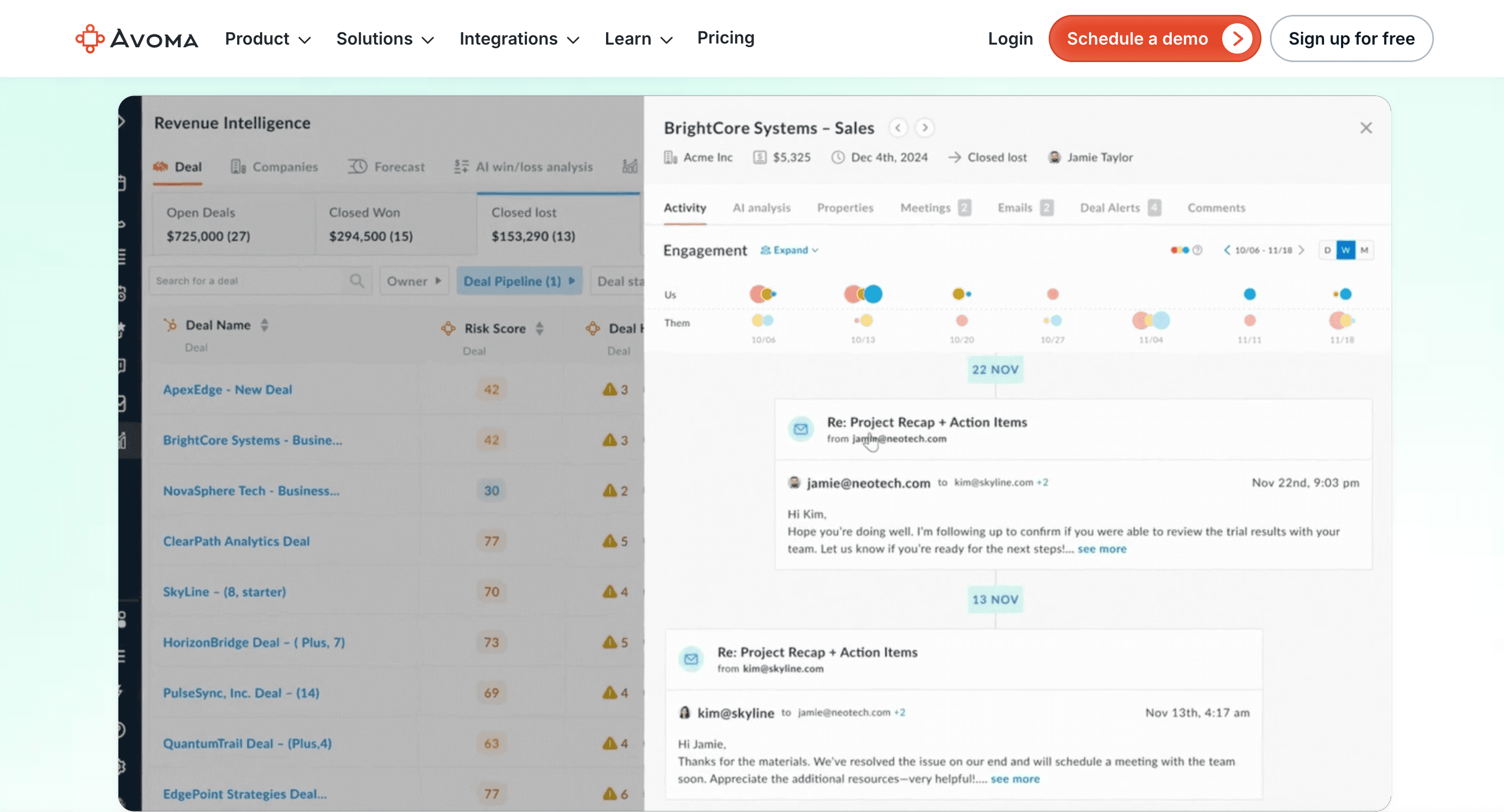The height and width of the screenshot is (812, 1504).
Task: Click see more on jamie@neotech.com email
Action: pyautogui.click(x=1102, y=549)
